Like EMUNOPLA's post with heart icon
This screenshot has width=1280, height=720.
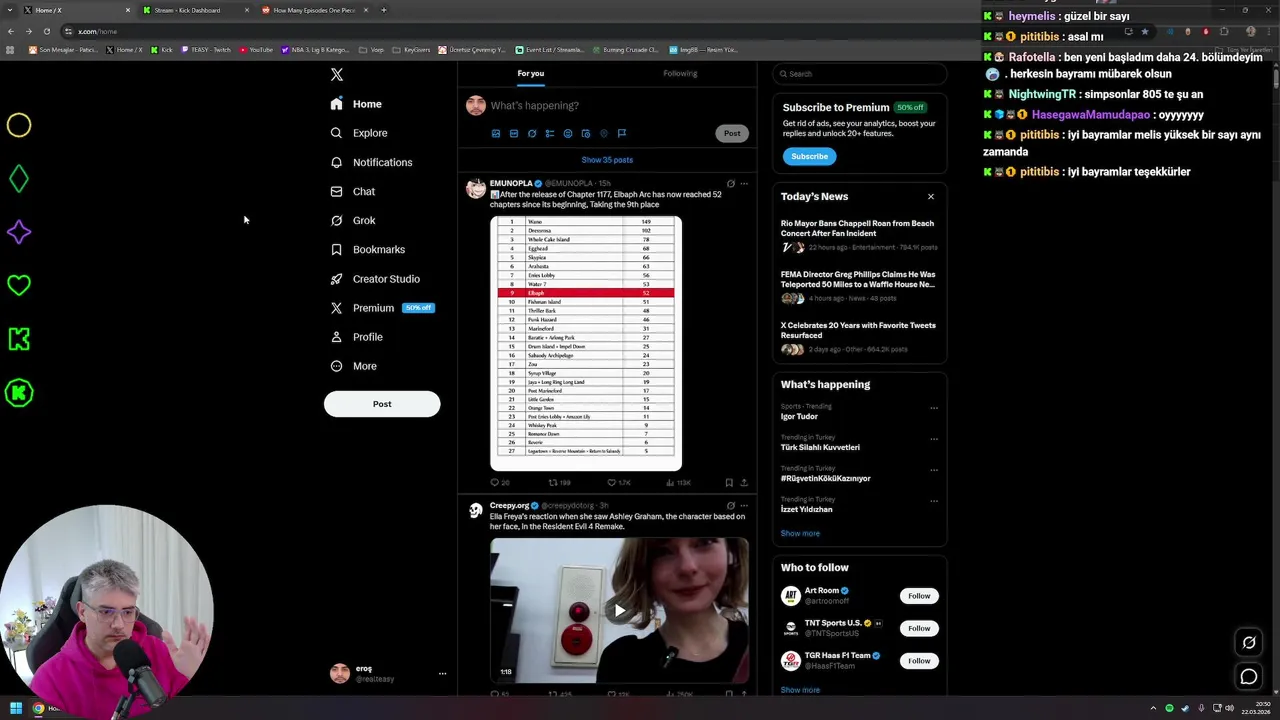pos(612,482)
